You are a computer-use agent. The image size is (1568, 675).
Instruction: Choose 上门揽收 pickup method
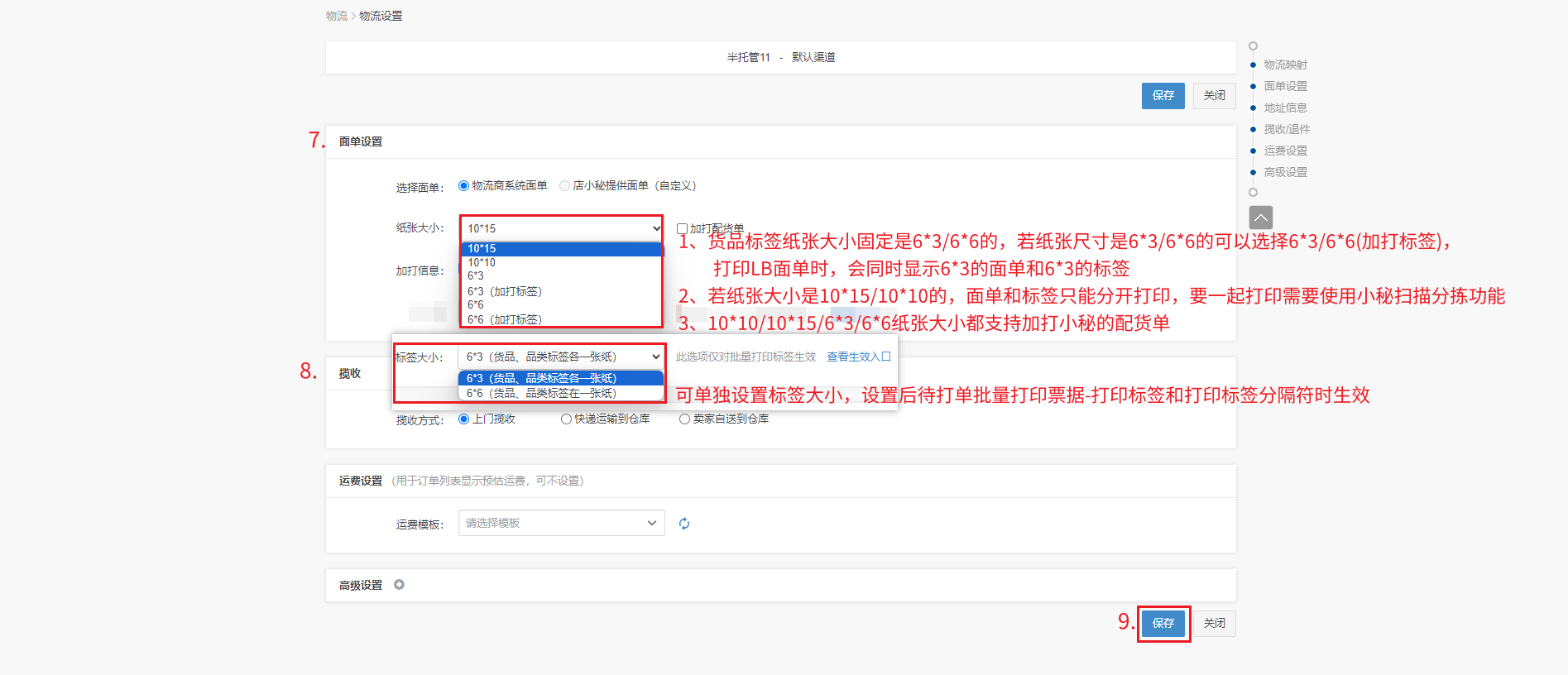pos(464,419)
